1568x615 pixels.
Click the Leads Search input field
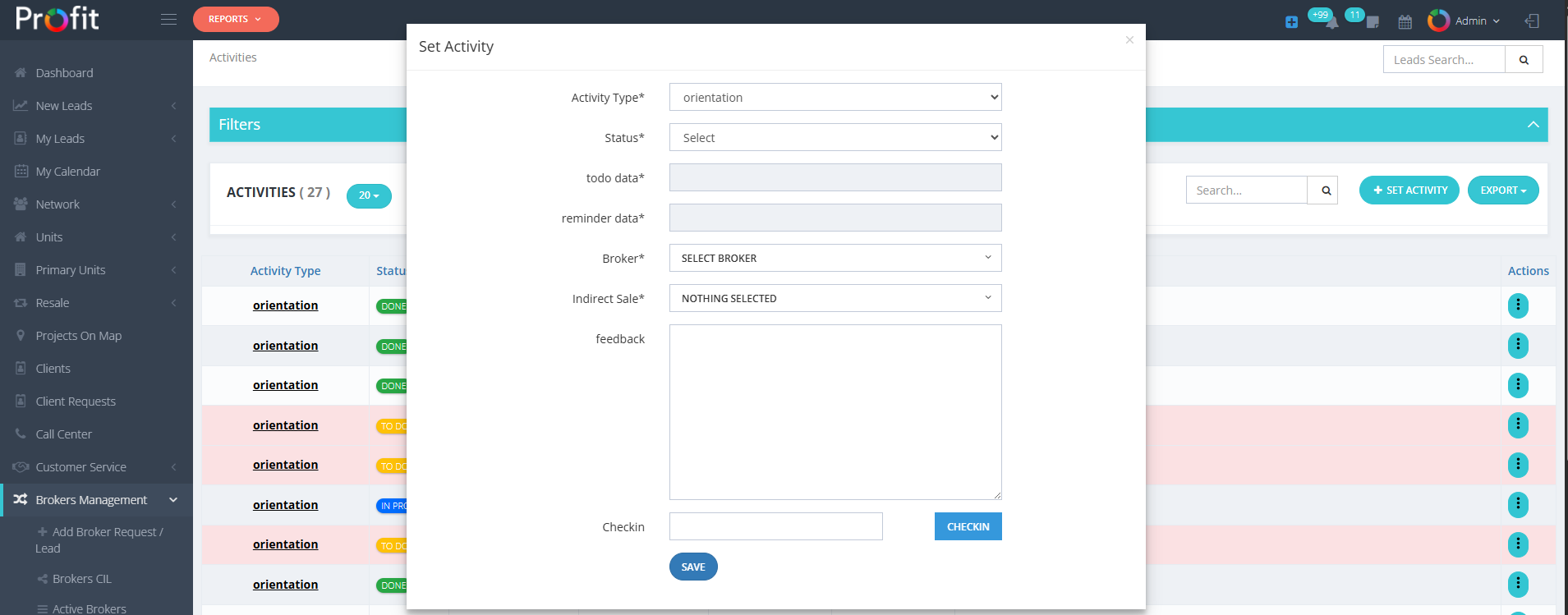[1444, 59]
